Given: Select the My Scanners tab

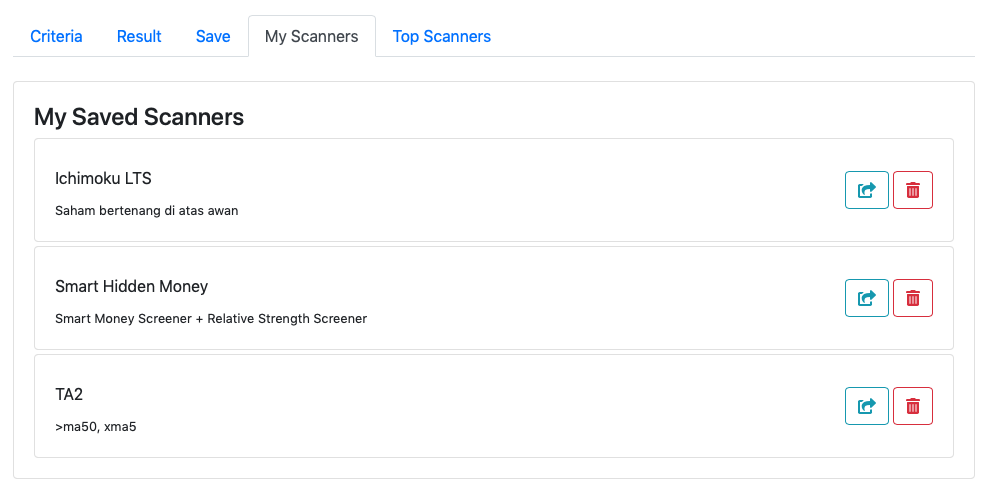Looking at the screenshot, I should point(312,36).
